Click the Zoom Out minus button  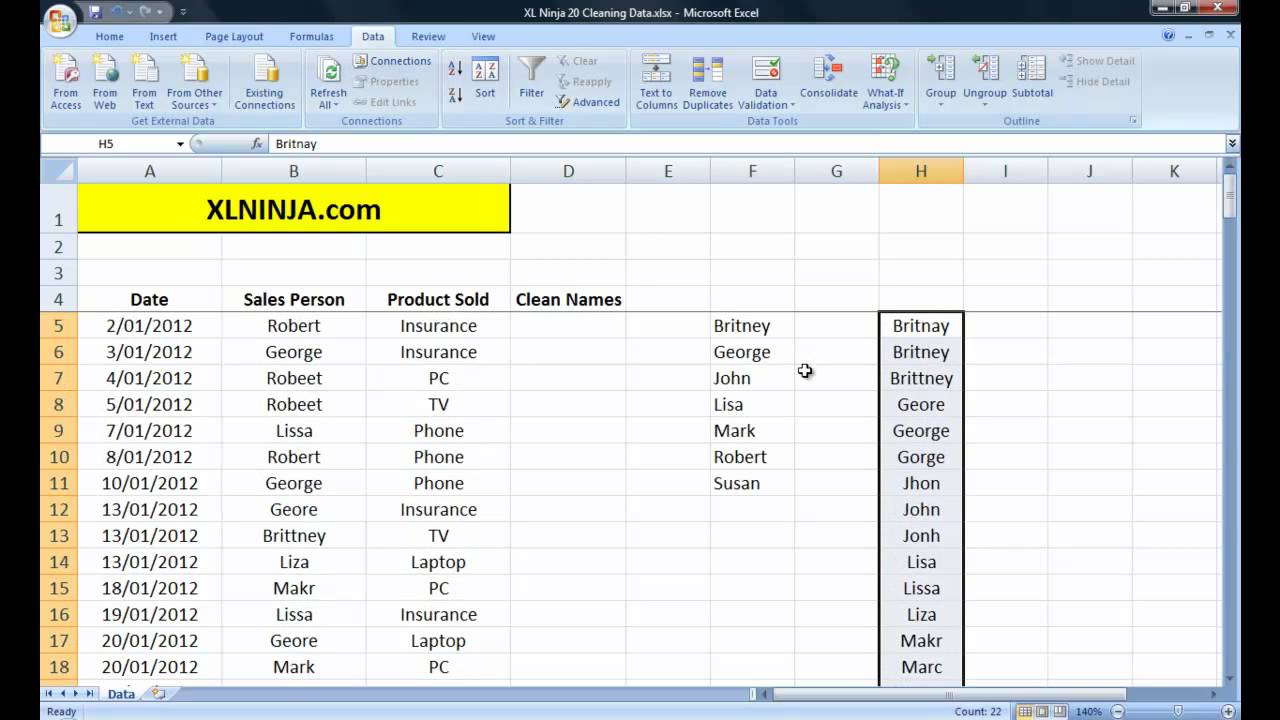[1116, 712]
